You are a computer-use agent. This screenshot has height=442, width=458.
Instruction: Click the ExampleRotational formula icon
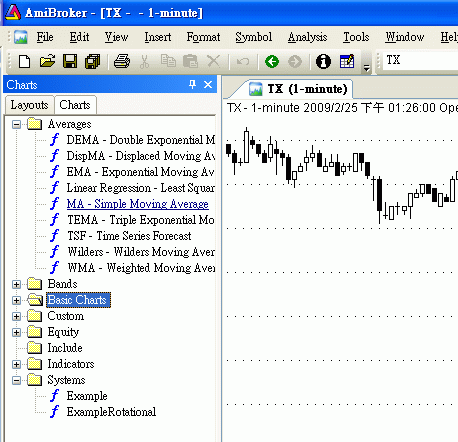pos(54,412)
